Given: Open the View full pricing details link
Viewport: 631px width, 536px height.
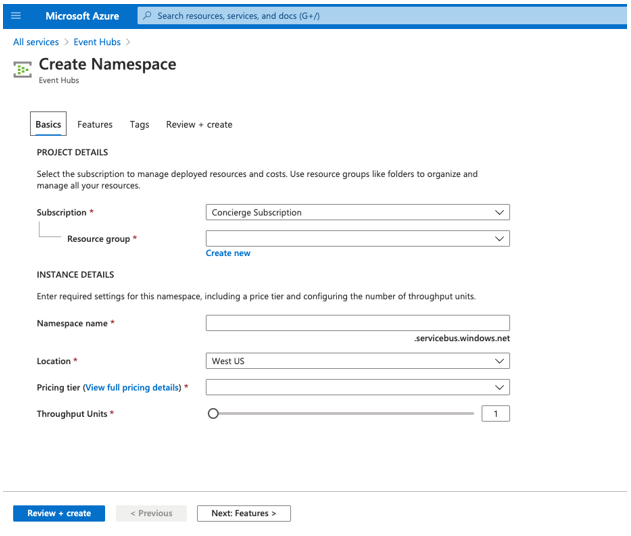Looking at the screenshot, I should (133, 387).
